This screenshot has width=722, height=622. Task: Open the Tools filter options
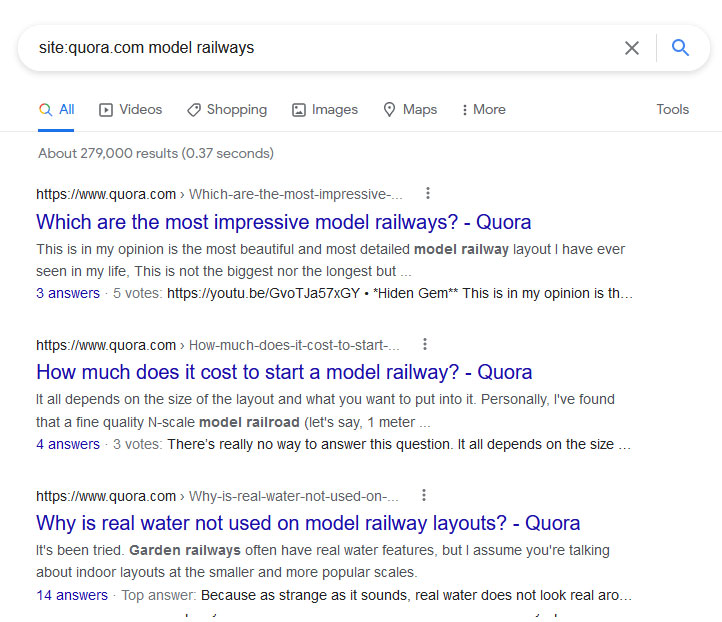pyautogui.click(x=673, y=110)
